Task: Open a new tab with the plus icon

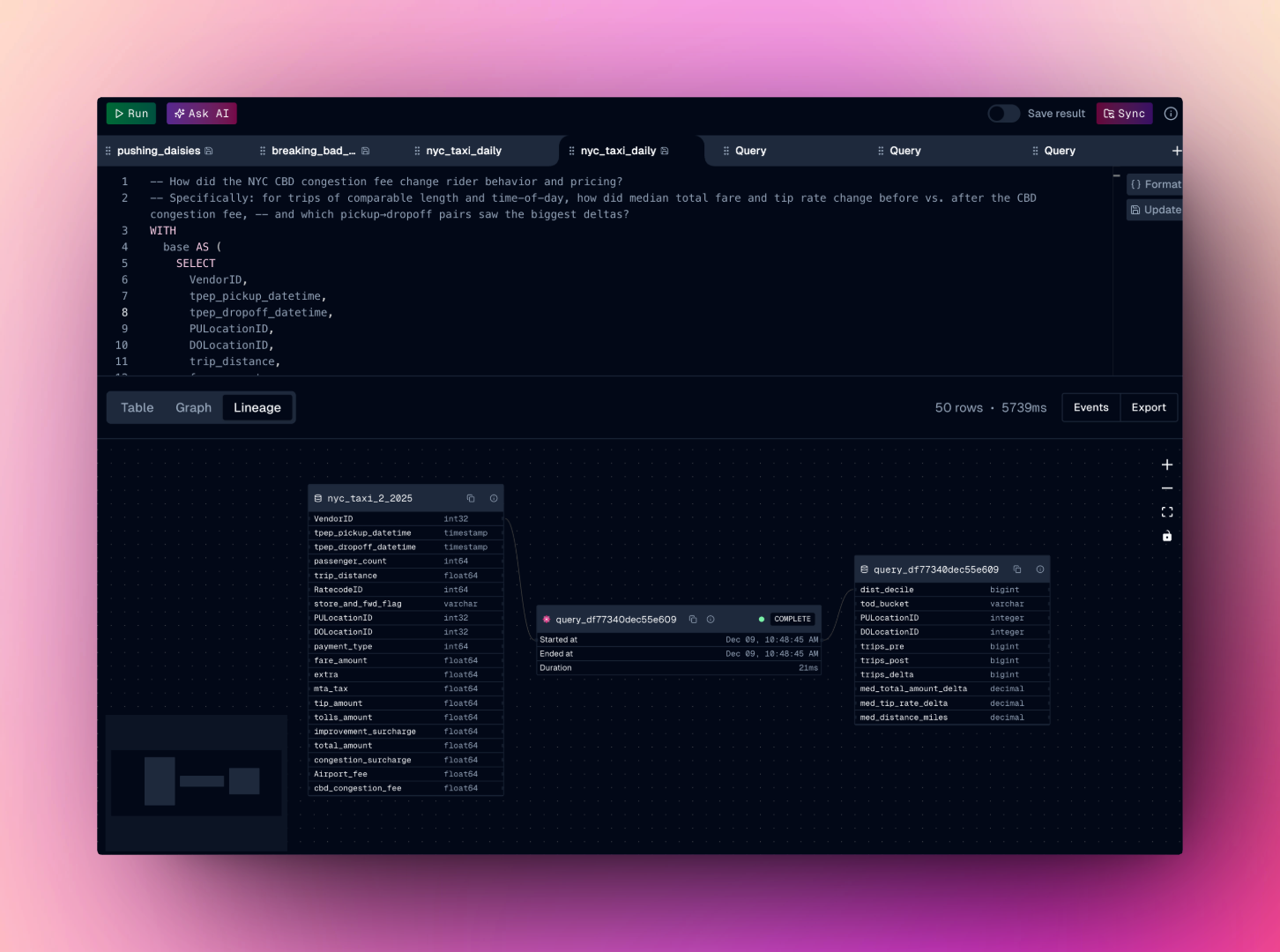Action: point(1177,151)
